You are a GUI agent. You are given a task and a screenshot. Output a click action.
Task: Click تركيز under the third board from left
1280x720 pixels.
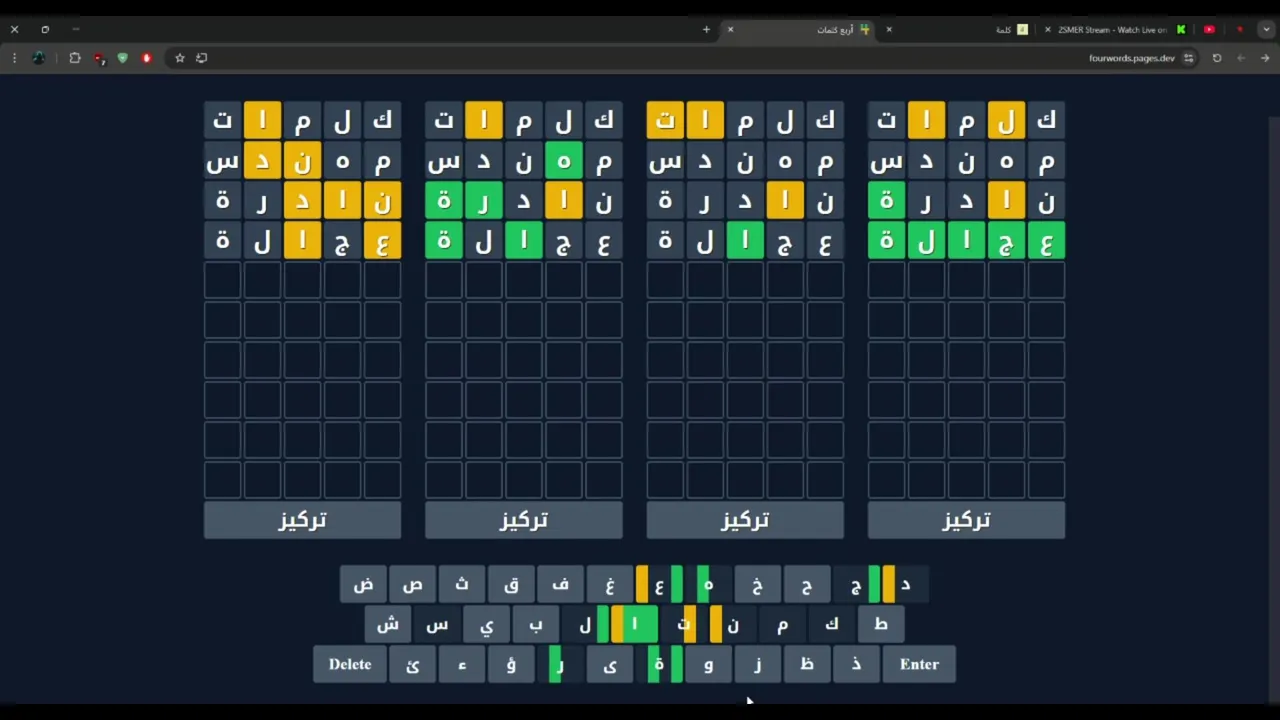(x=745, y=520)
